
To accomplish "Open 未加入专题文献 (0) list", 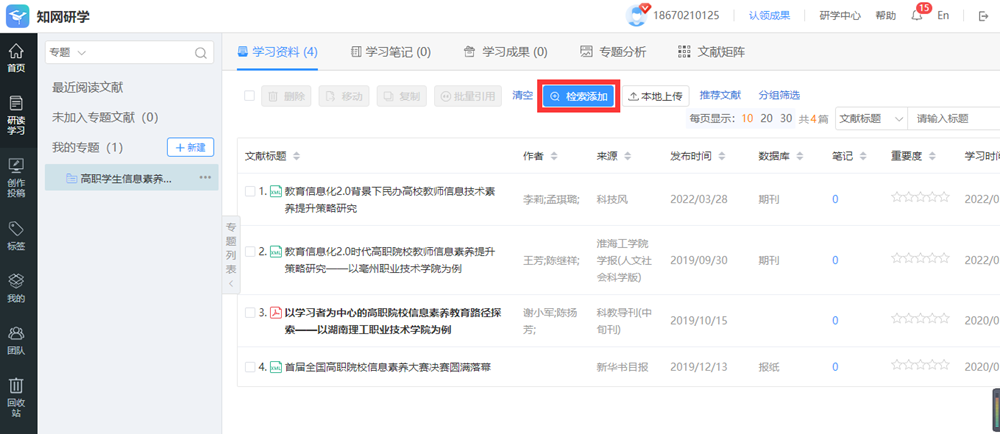I will coord(105,117).
